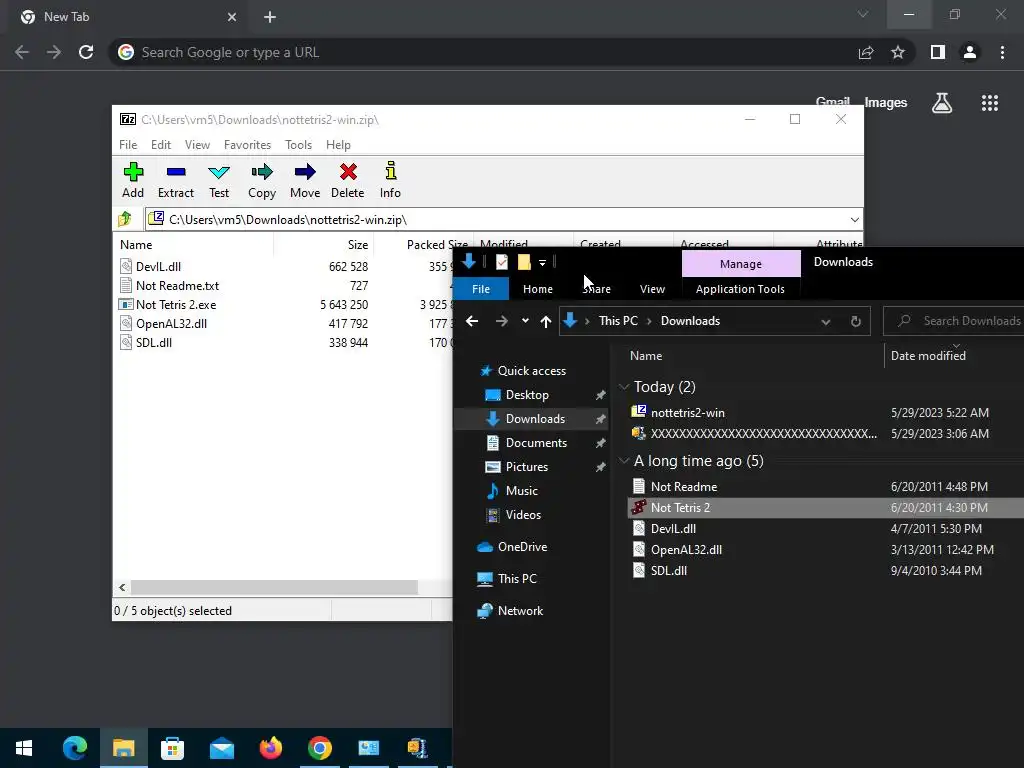Expand the 7-Zip address path dropdown
Screen dimensions: 1024x768
[854, 219]
